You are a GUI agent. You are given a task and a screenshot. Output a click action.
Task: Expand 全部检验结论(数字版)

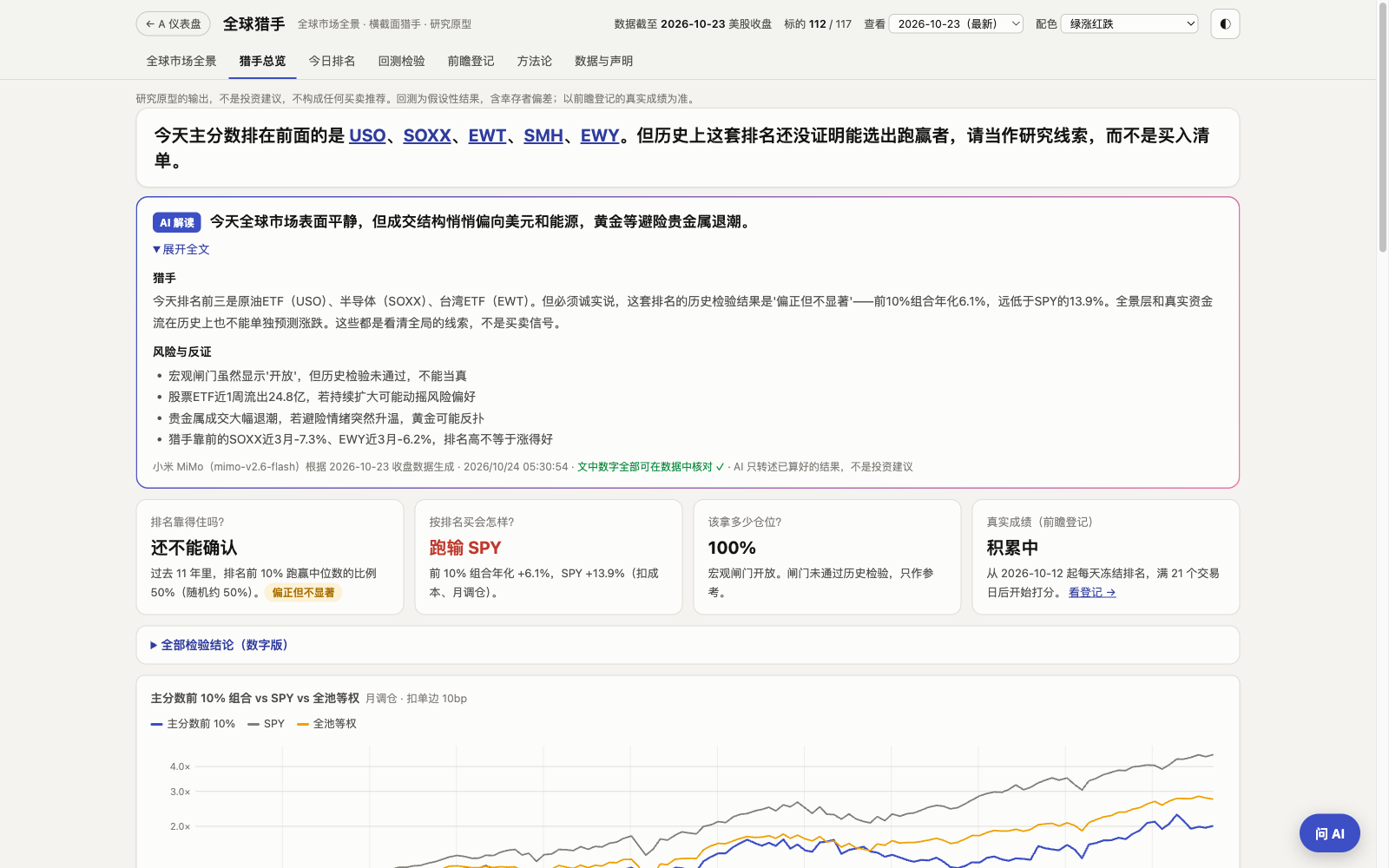coord(219,645)
